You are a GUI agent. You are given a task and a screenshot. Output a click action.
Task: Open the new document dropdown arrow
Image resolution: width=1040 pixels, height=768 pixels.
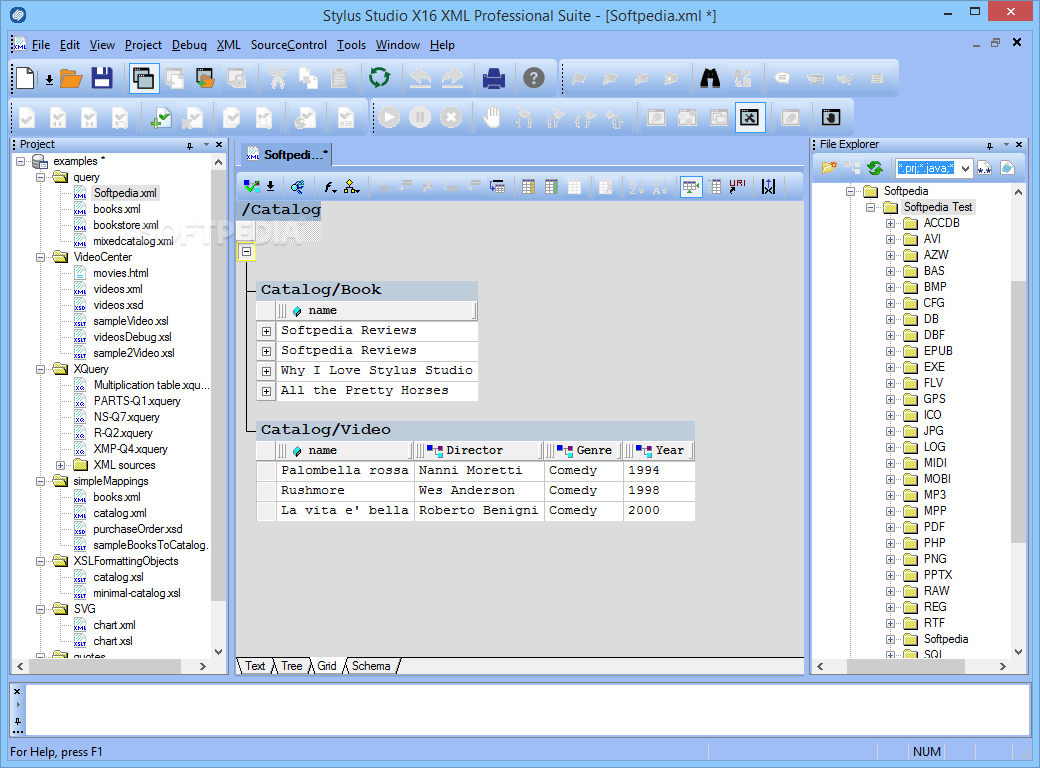point(49,80)
